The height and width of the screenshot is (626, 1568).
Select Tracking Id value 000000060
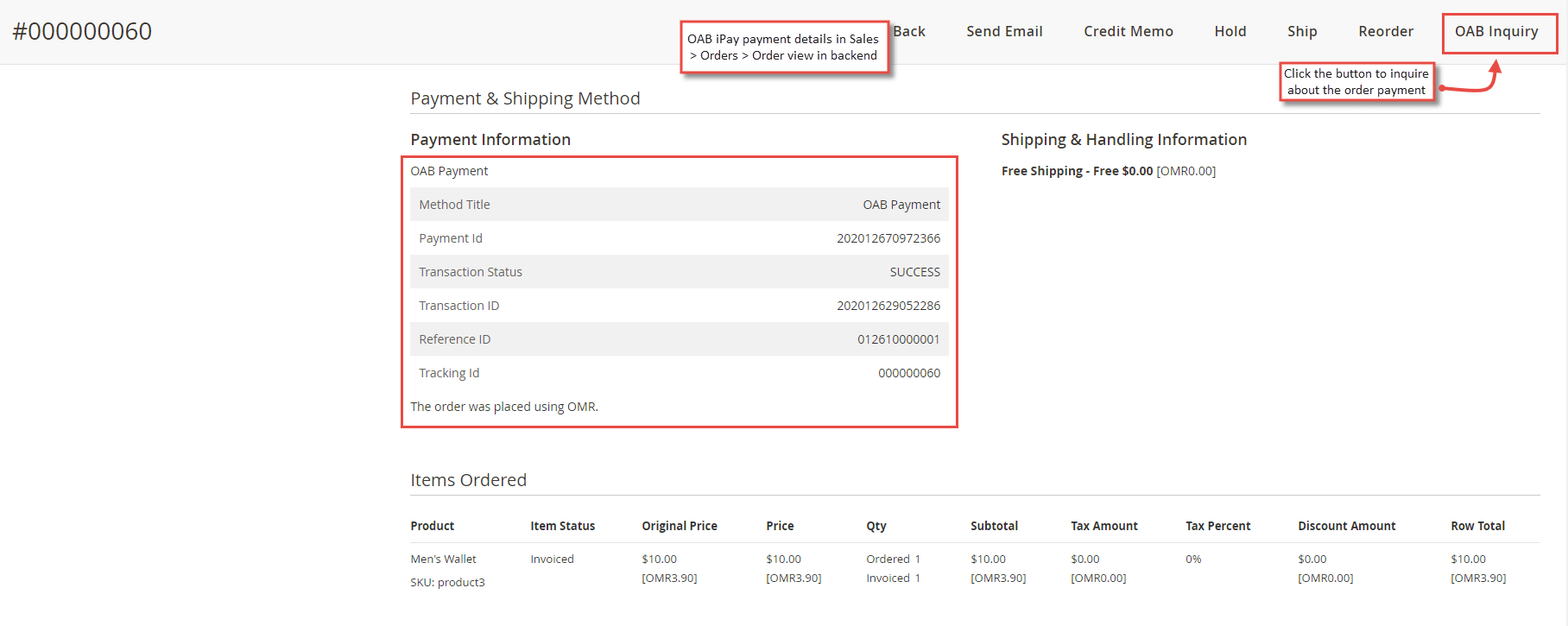click(x=909, y=373)
